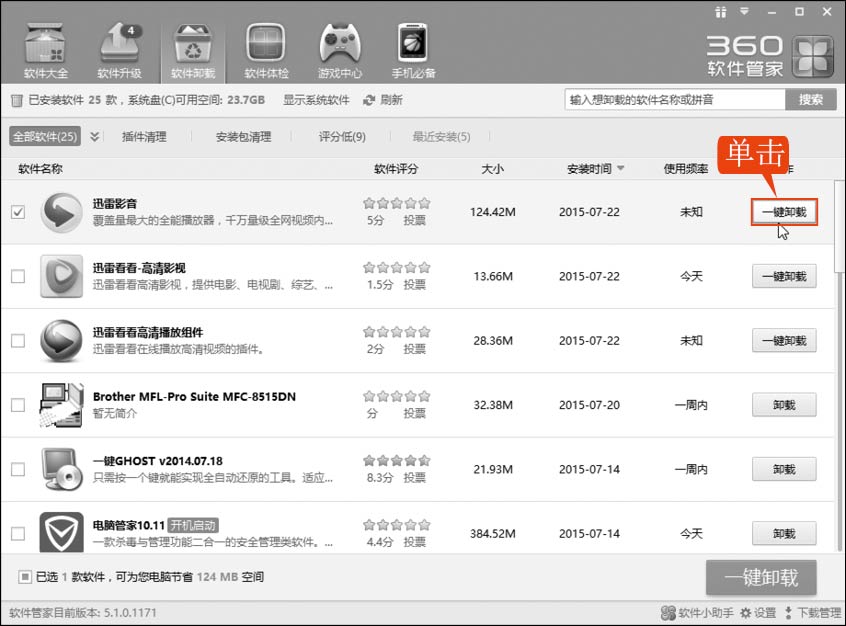Sort by 安装时间 using its arrow
The height and width of the screenshot is (626, 846).
click(x=620, y=168)
